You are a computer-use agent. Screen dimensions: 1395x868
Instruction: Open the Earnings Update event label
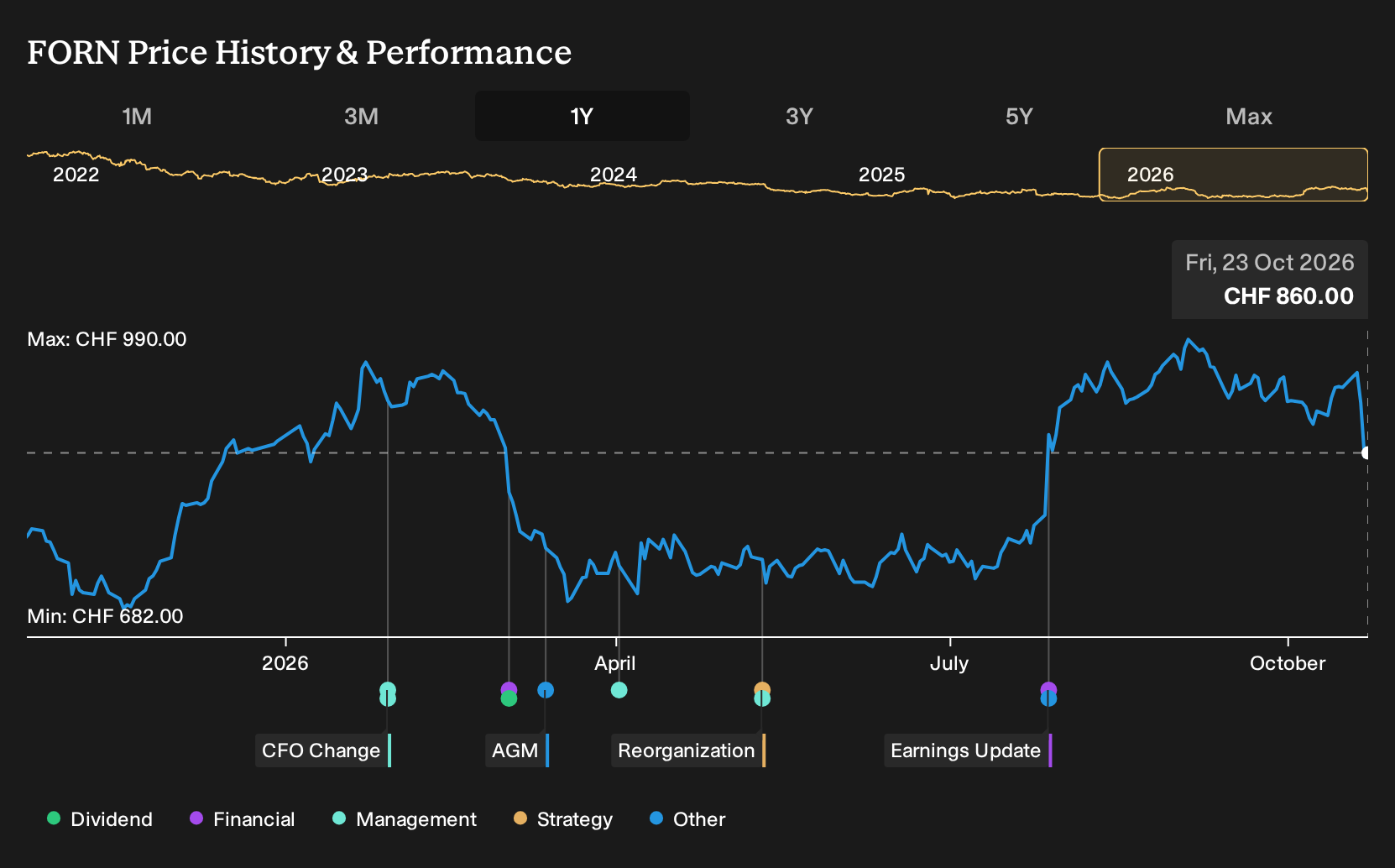coord(968,750)
